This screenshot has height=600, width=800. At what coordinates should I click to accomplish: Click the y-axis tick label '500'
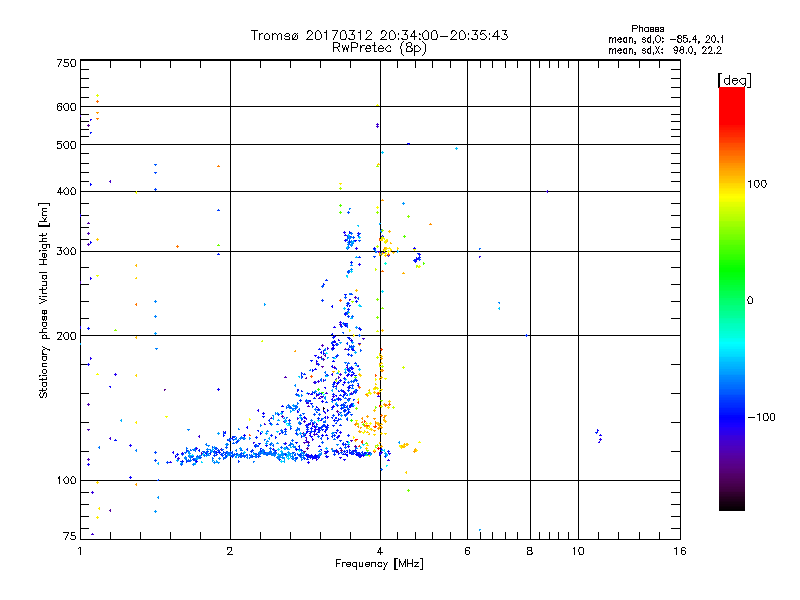point(67,145)
